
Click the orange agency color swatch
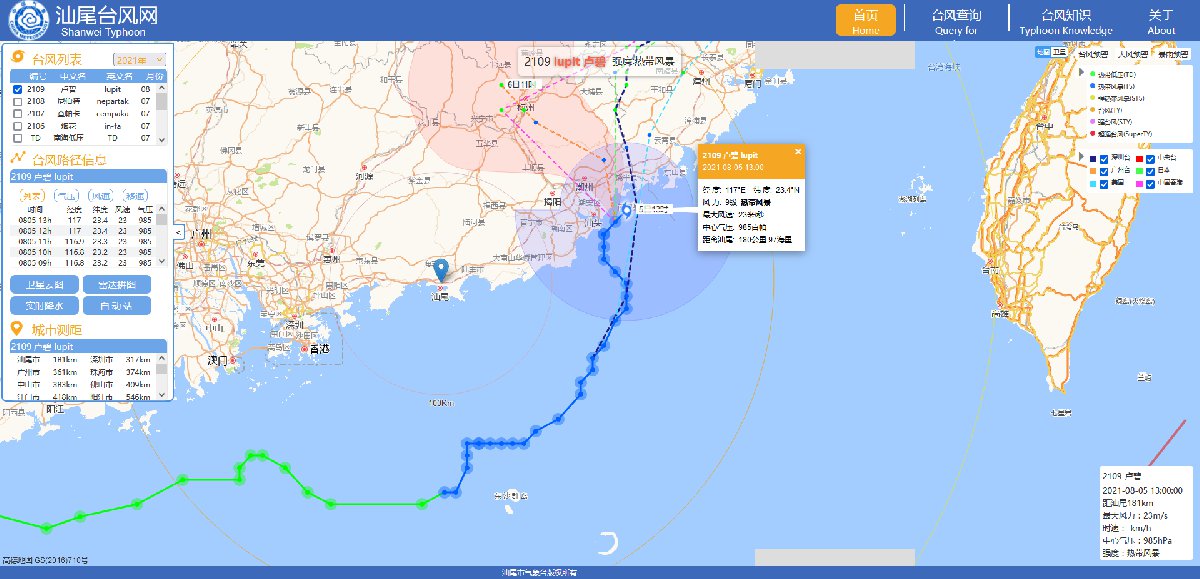pos(1093,171)
